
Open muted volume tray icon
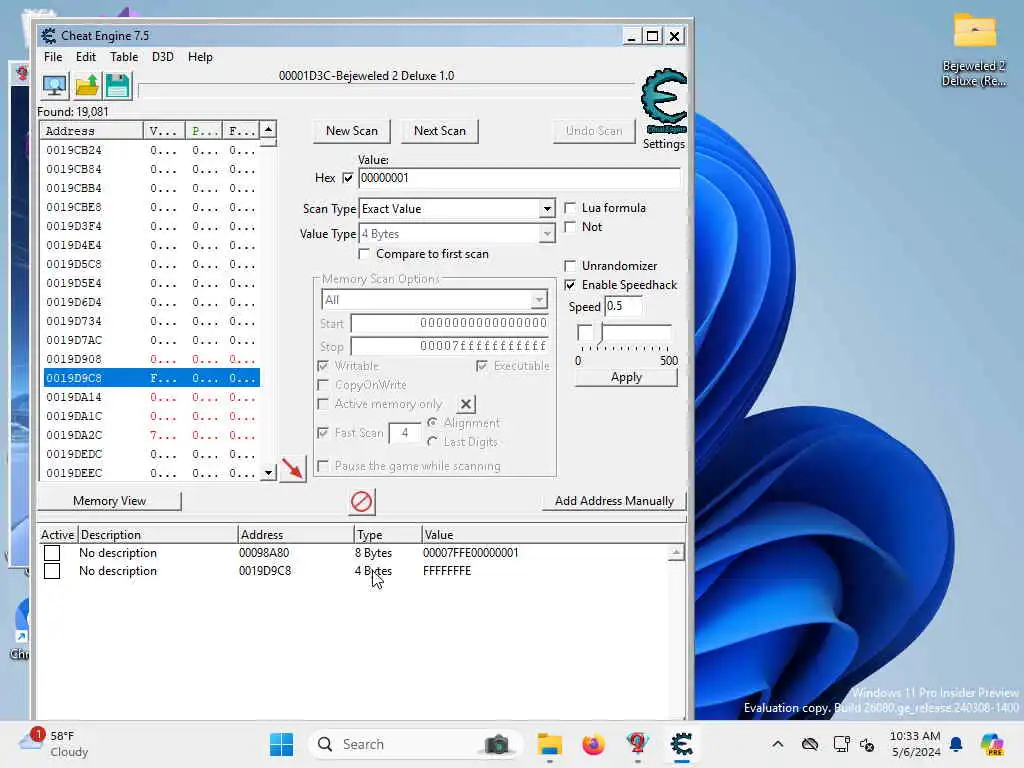click(x=867, y=744)
